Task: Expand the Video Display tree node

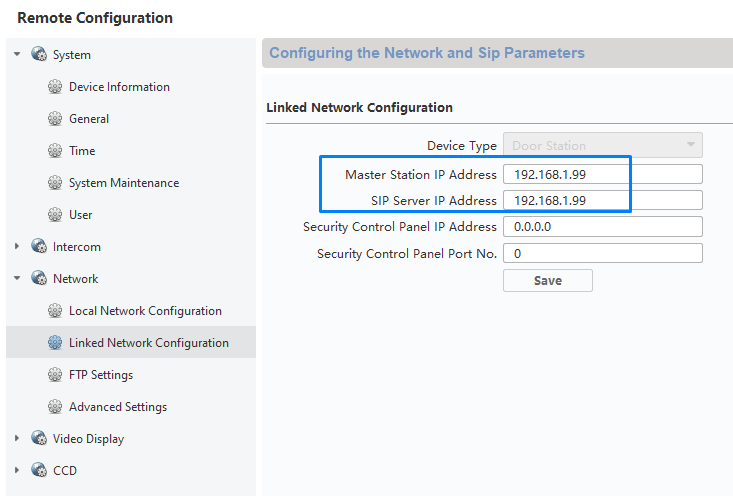Action: pos(17,438)
